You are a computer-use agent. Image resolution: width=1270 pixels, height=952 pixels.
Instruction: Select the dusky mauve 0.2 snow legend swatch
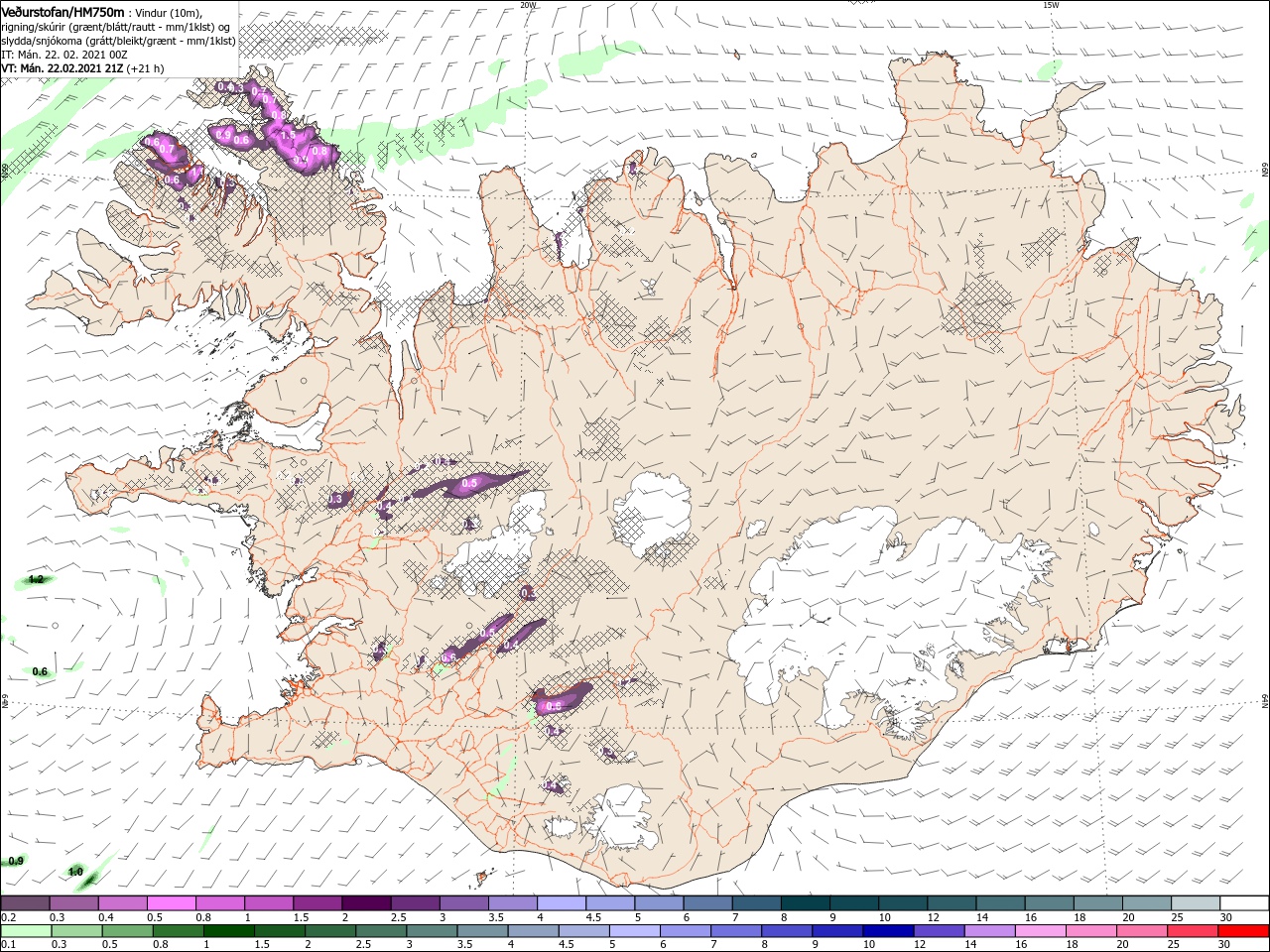25,903
